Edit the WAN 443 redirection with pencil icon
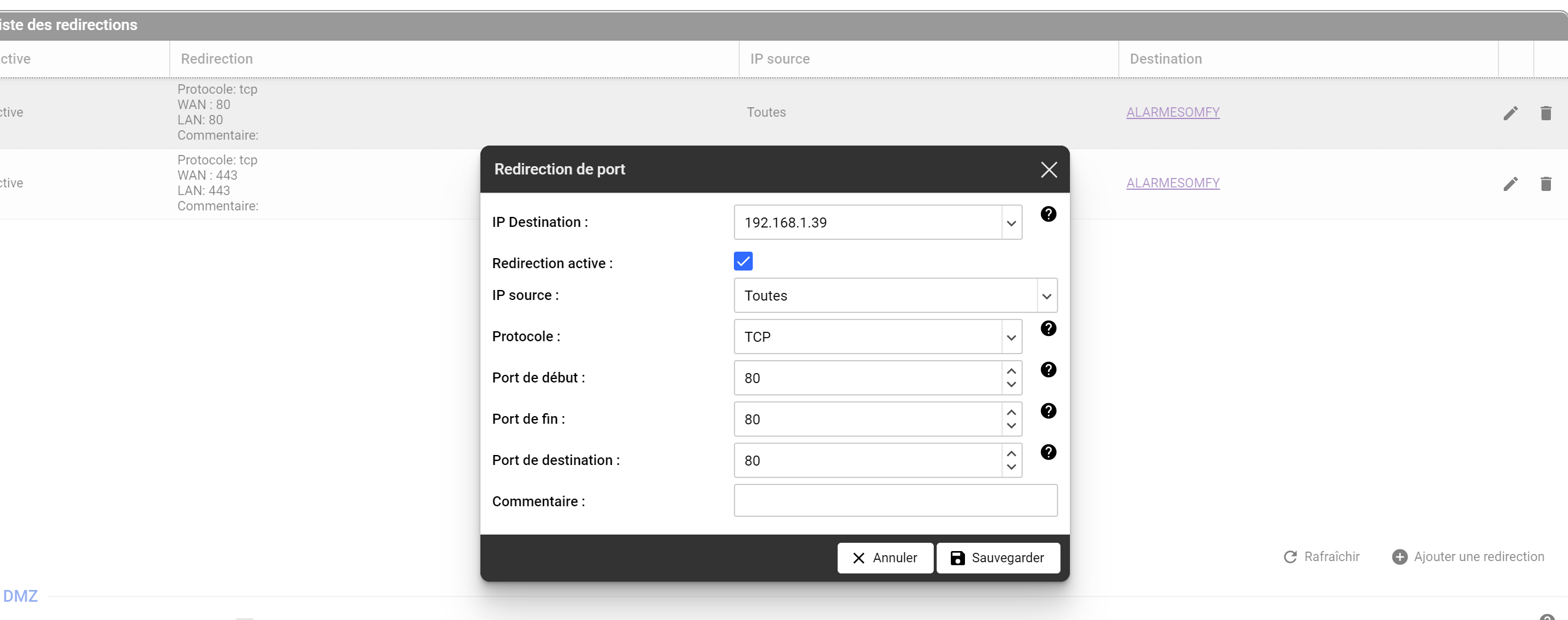Image resolution: width=1568 pixels, height=620 pixels. point(1510,184)
